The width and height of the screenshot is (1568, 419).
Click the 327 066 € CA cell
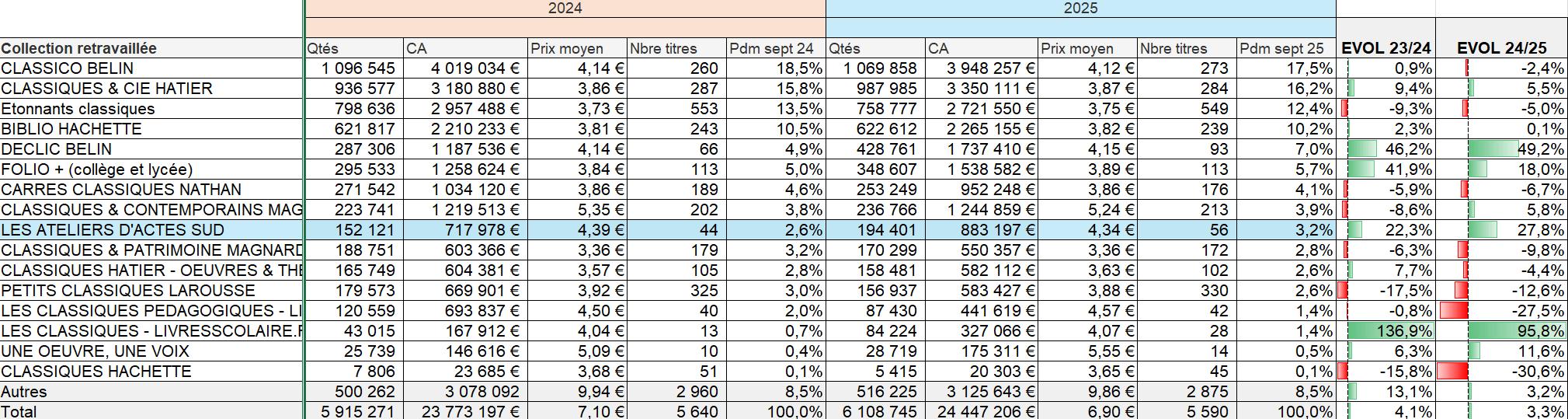coord(982,331)
